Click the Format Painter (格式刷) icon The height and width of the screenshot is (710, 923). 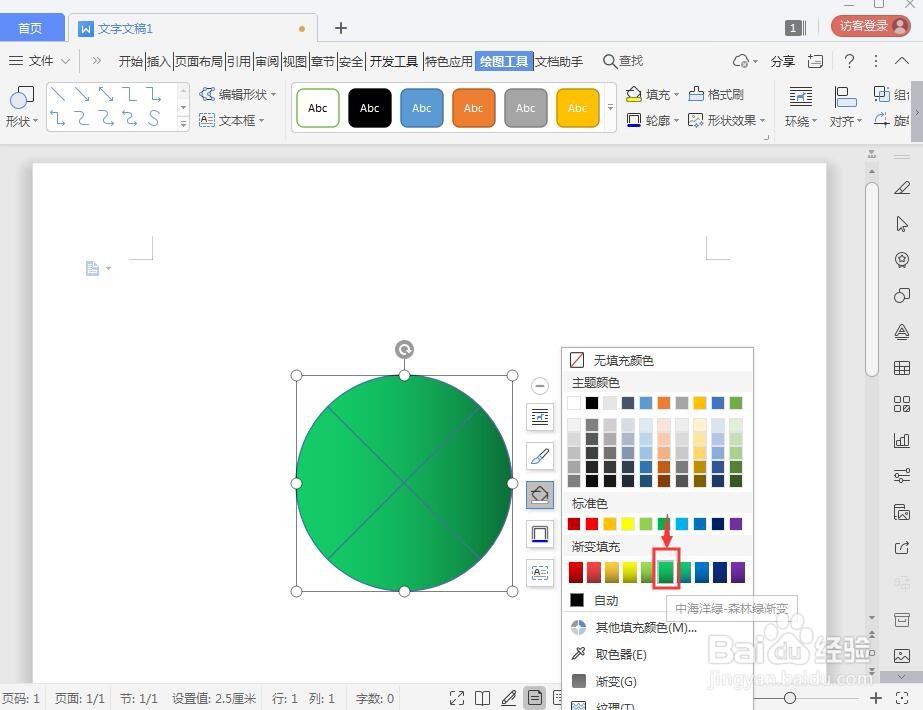click(716, 94)
